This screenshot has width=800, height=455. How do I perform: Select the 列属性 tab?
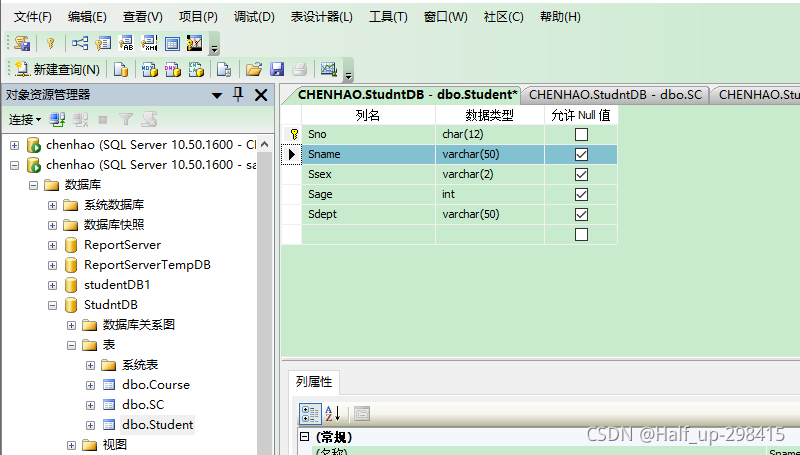pos(314,382)
